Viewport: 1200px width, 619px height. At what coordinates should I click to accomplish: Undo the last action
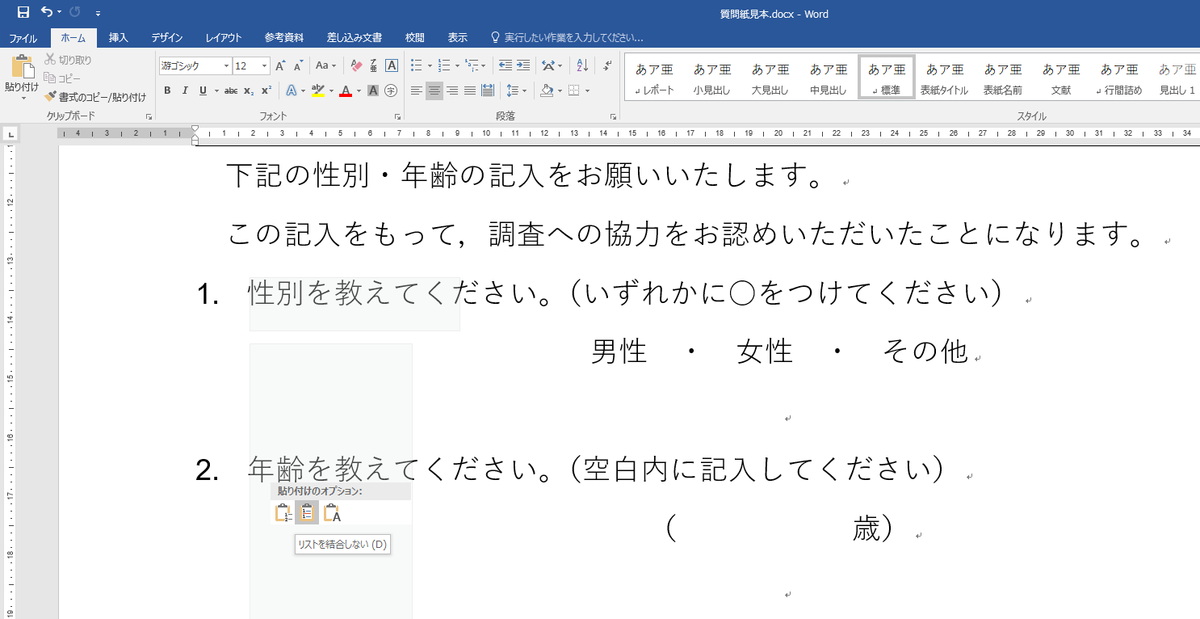[x=48, y=13]
